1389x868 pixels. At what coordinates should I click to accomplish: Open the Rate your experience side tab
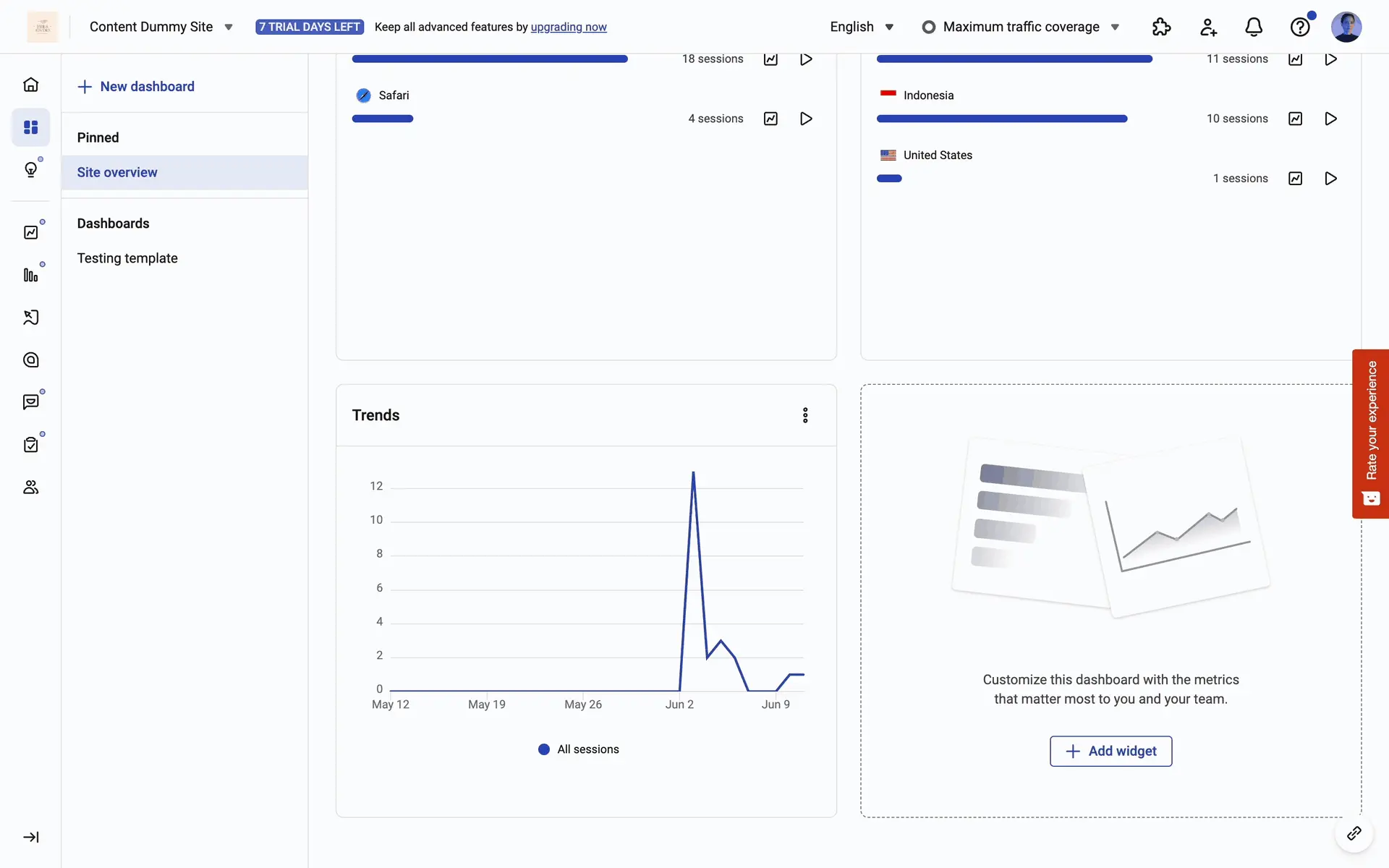tap(1370, 434)
